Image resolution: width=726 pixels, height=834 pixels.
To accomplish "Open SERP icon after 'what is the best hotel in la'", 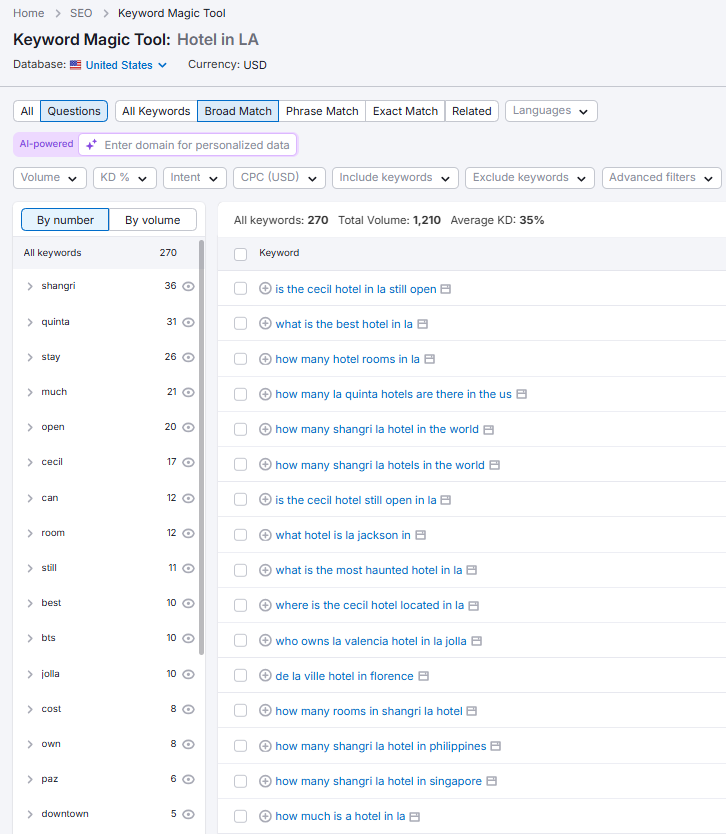I will pos(422,324).
